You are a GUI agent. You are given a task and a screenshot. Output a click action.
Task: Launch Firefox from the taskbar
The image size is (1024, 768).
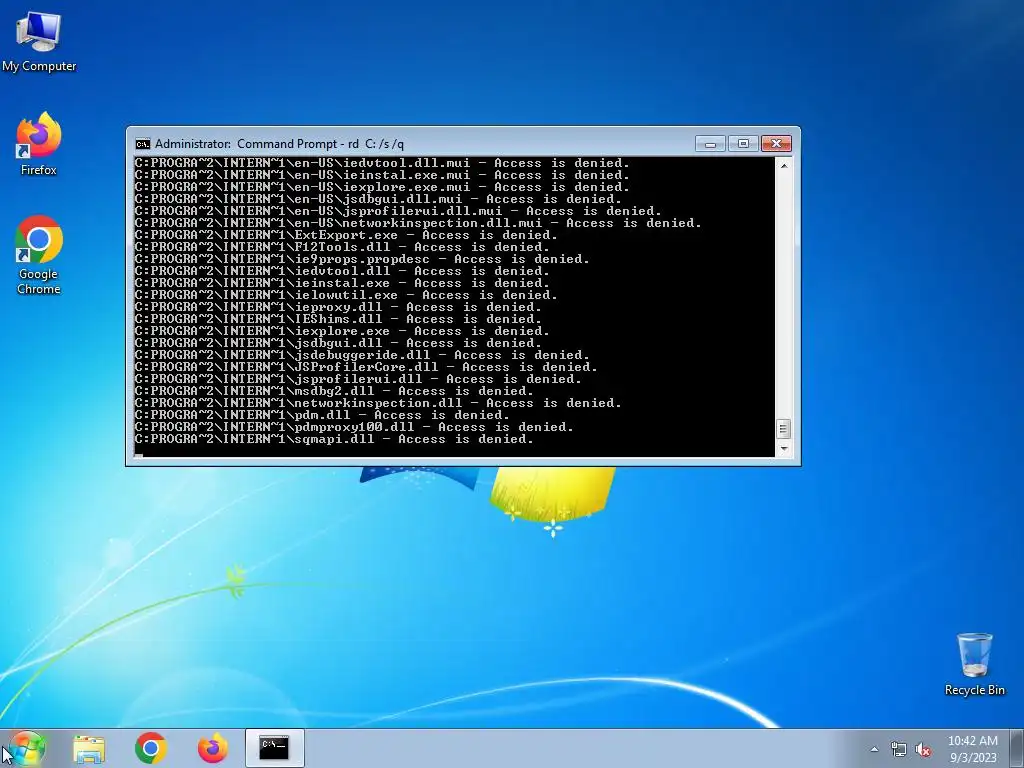click(213, 748)
